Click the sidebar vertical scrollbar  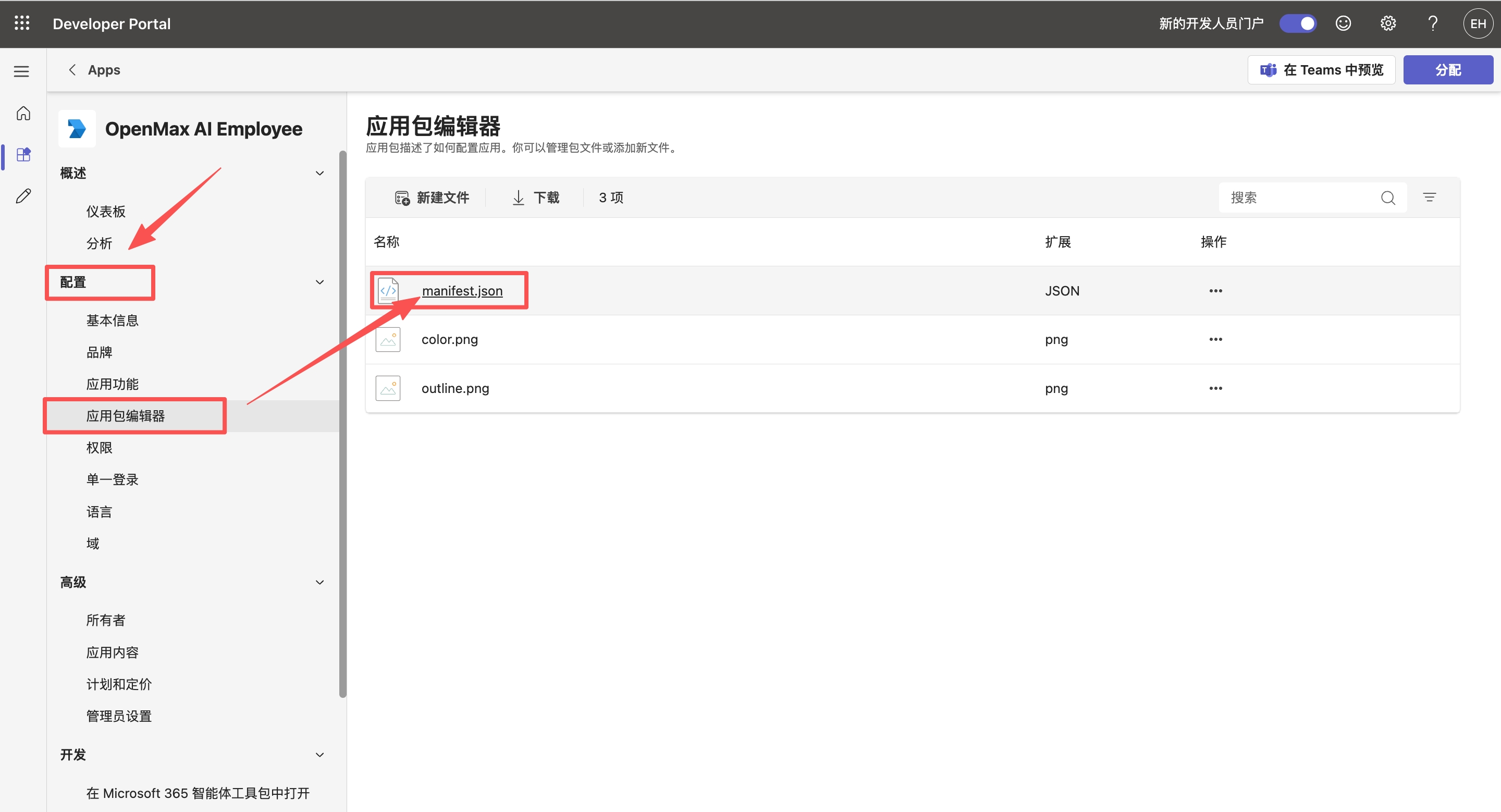click(342, 424)
